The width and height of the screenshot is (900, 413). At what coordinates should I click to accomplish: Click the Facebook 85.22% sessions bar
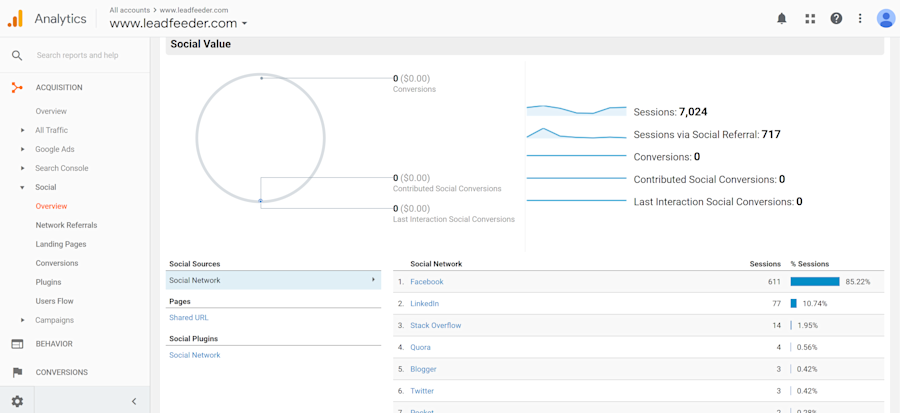pos(815,282)
